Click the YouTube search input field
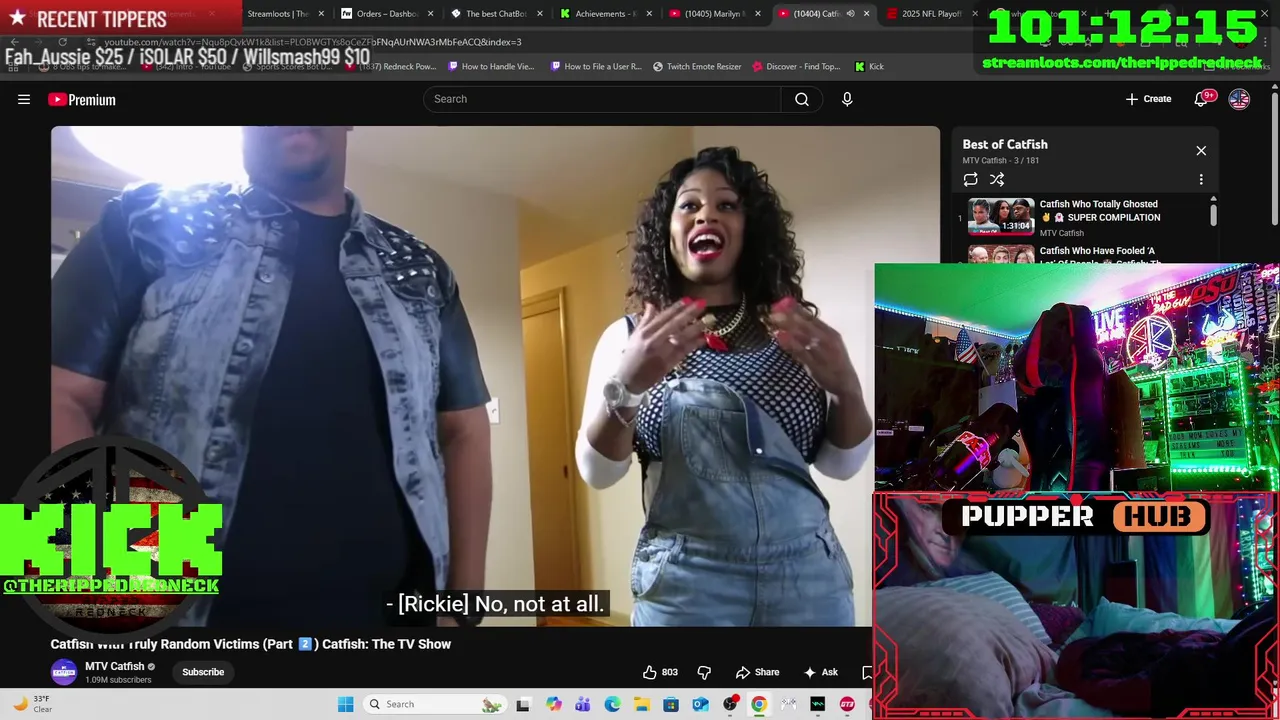 tap(603, 99)
